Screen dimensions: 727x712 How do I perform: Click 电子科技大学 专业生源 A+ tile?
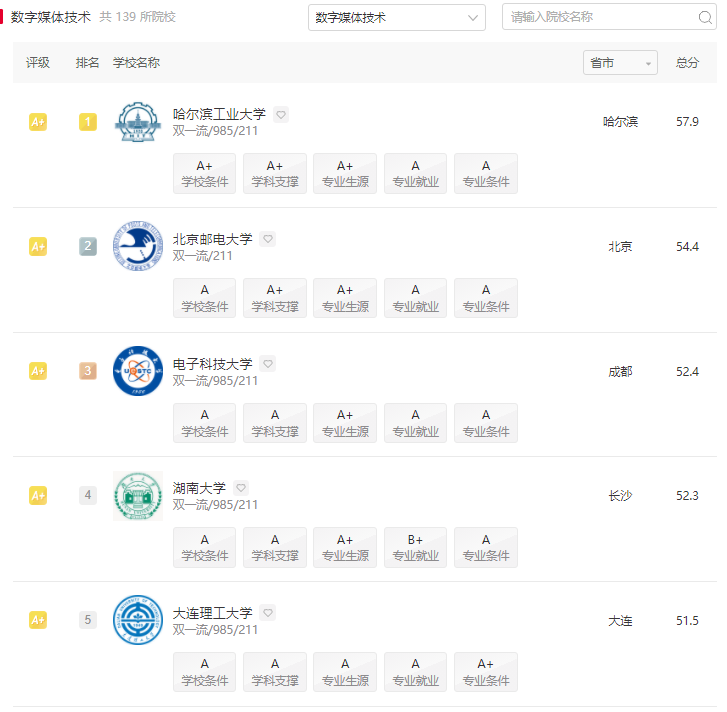point(345,423)
